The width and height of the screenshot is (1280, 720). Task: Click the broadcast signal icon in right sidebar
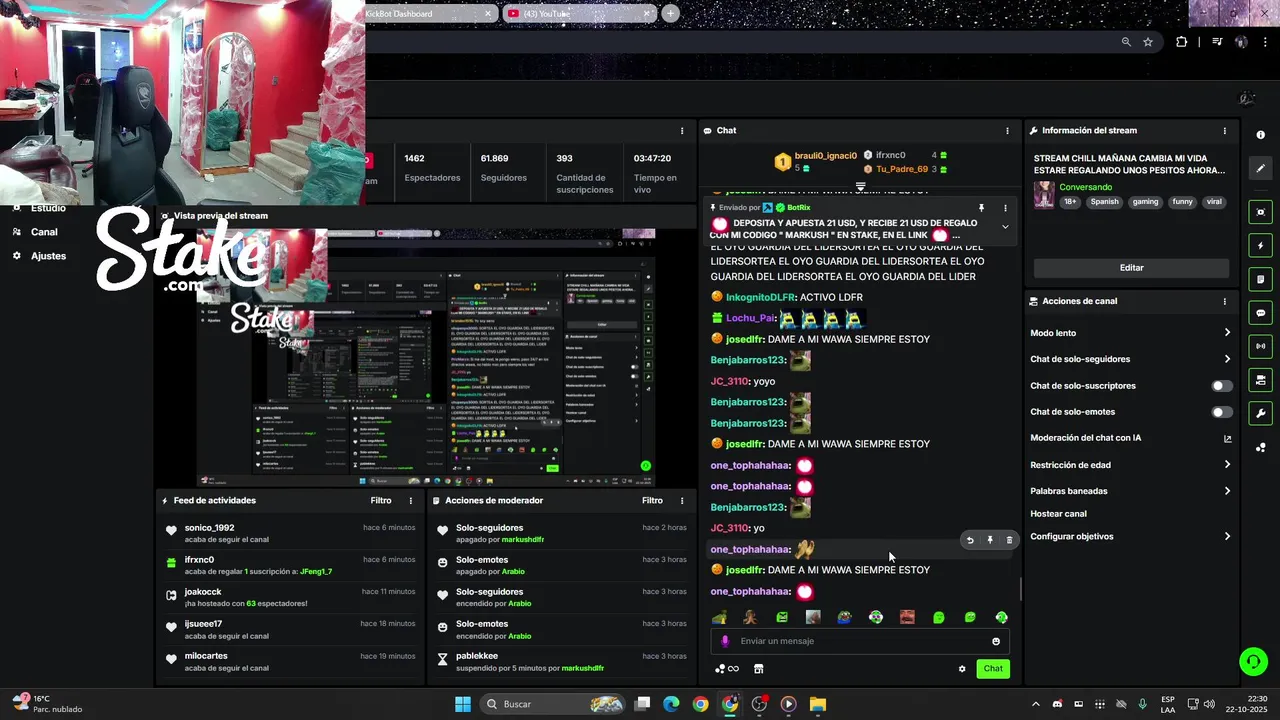coord(1260,346)
